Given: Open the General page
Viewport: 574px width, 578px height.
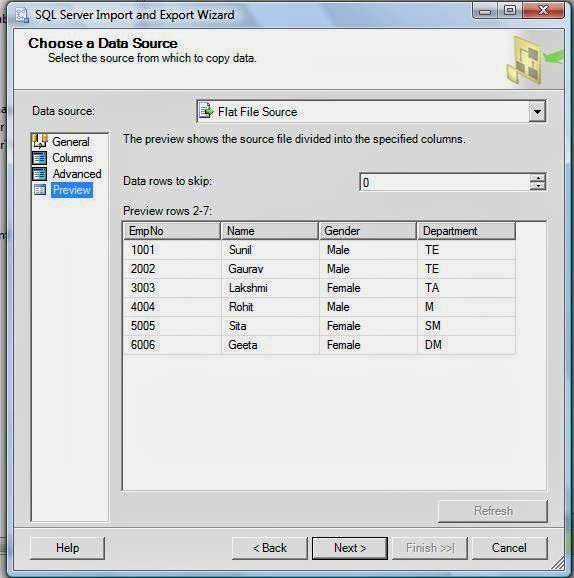Looking at the screenshot, I should coord(71,142).
